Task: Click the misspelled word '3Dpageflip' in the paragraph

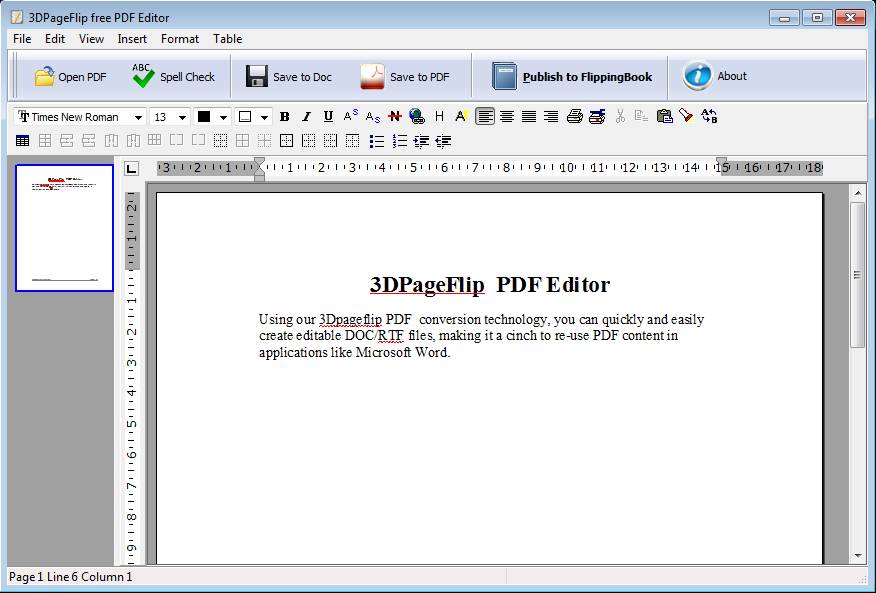Action: [350, 320]
